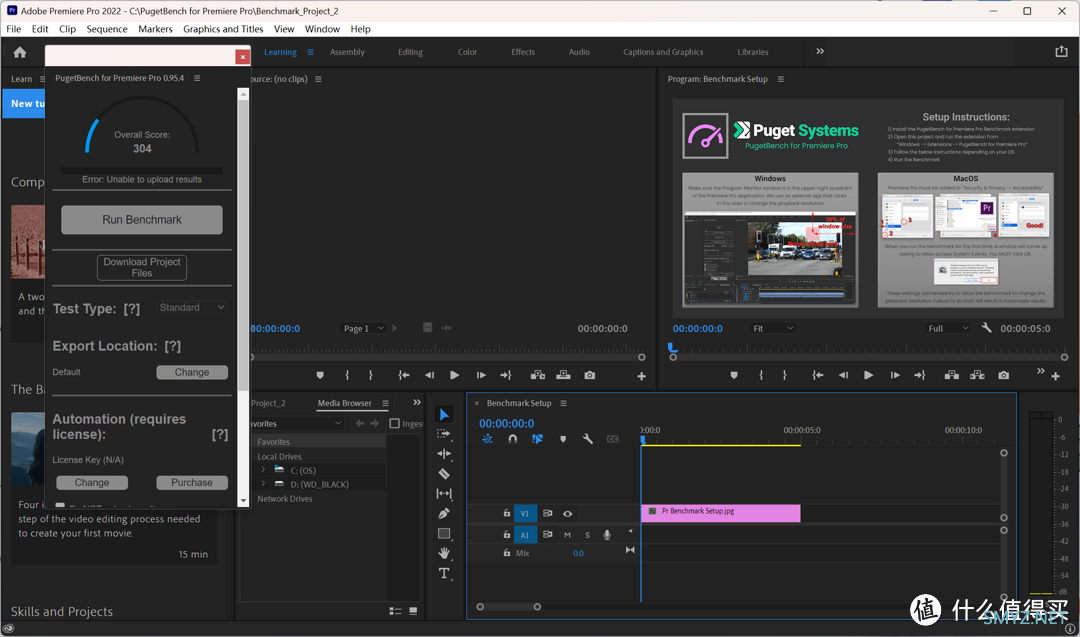Viewport: 1080px width, 637px height.
Task: Select the Rectangle tool
Action: 444,534
